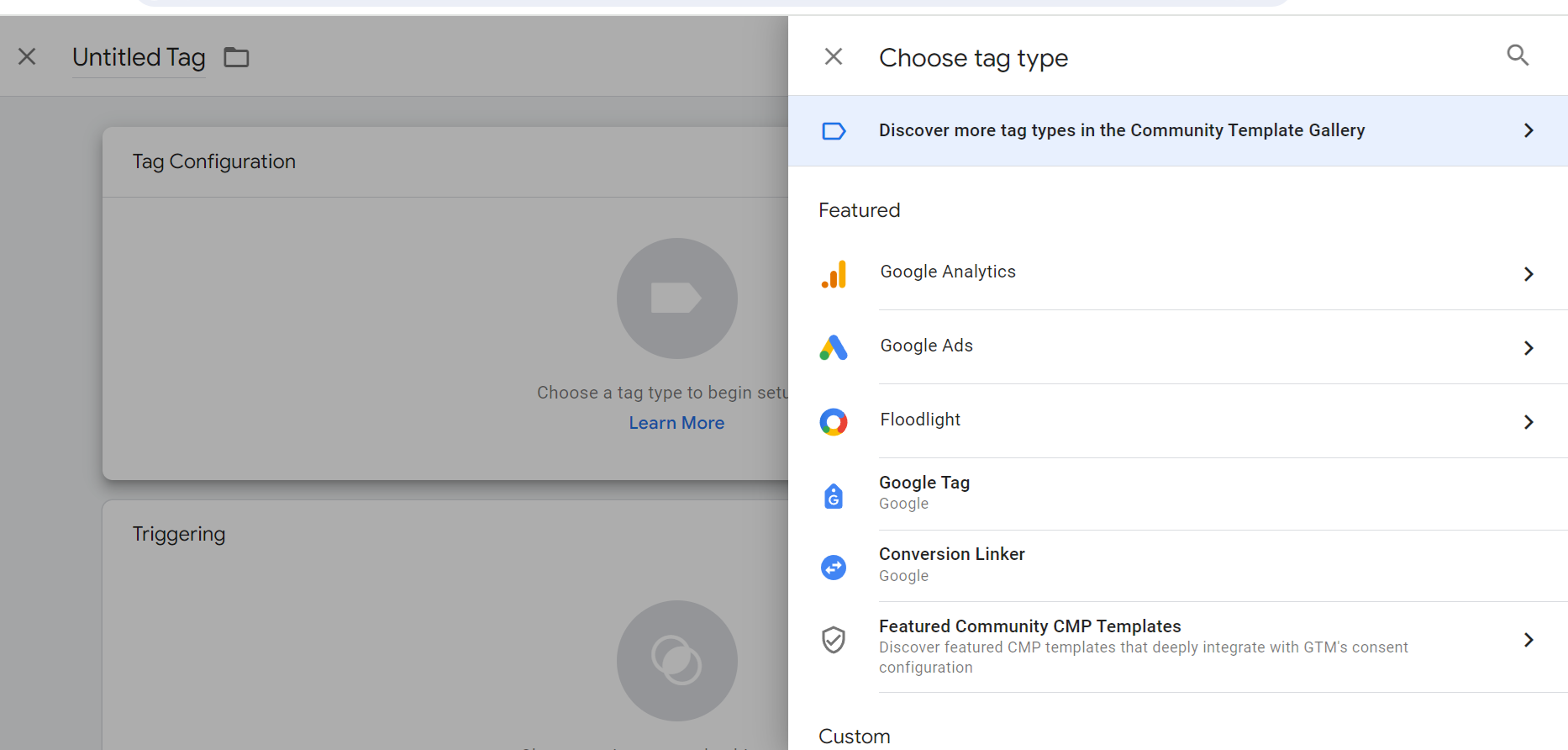Close the Choose tag type panel
This screenshot has width=1568, height=750.
(833, 56)
